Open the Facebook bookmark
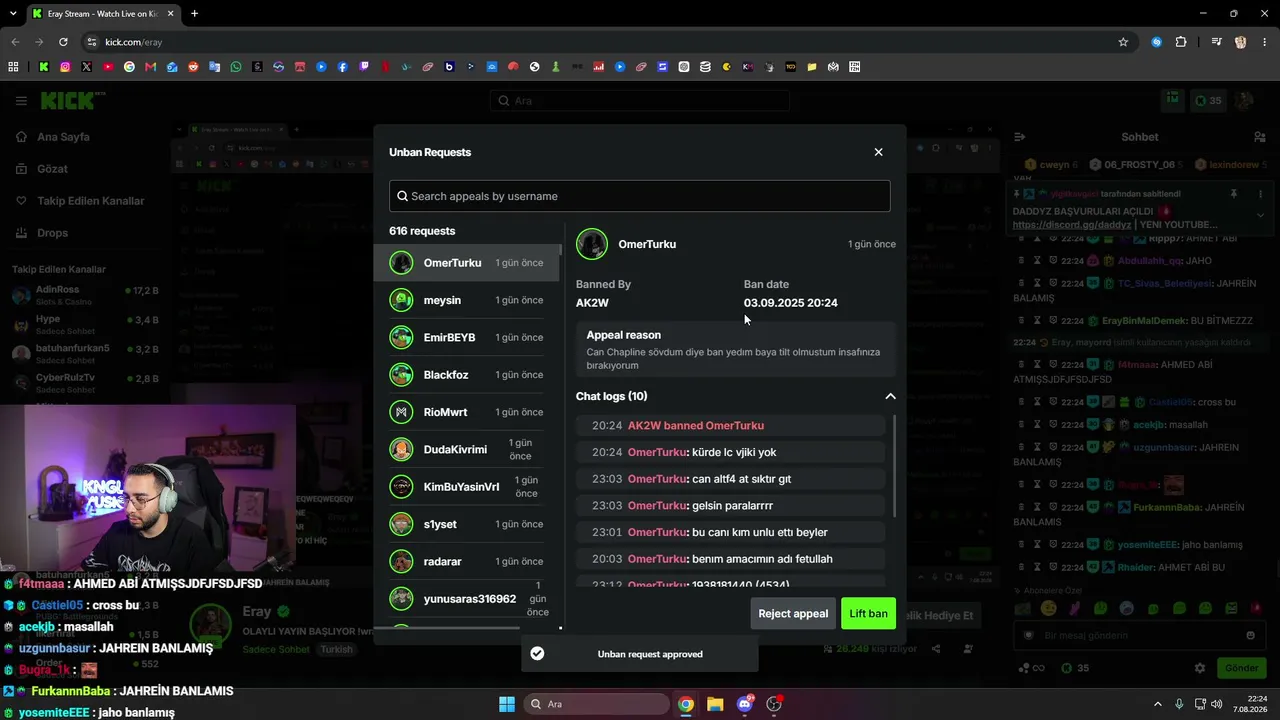This screenshot has width=1280, height=720. tap(343, 67)
